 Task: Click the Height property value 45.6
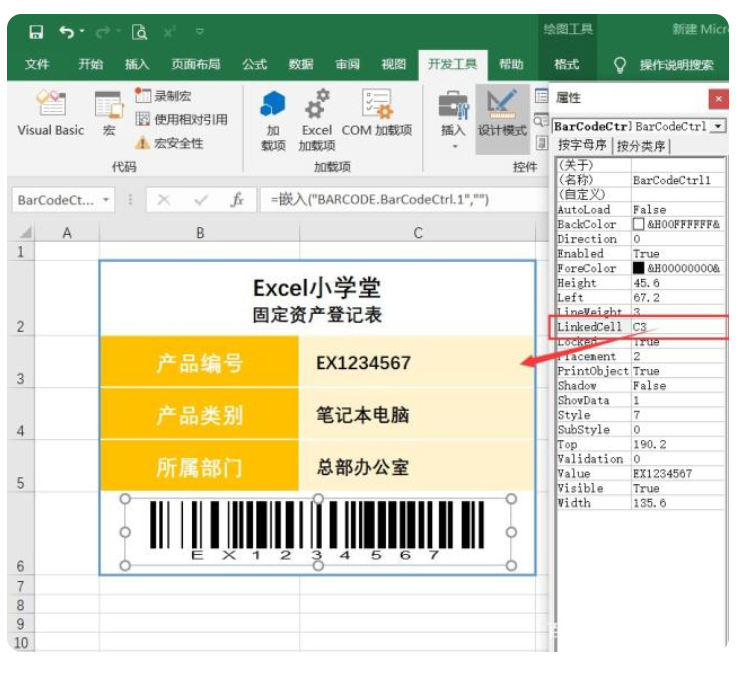pyautogui.click(x=678, y=283)
